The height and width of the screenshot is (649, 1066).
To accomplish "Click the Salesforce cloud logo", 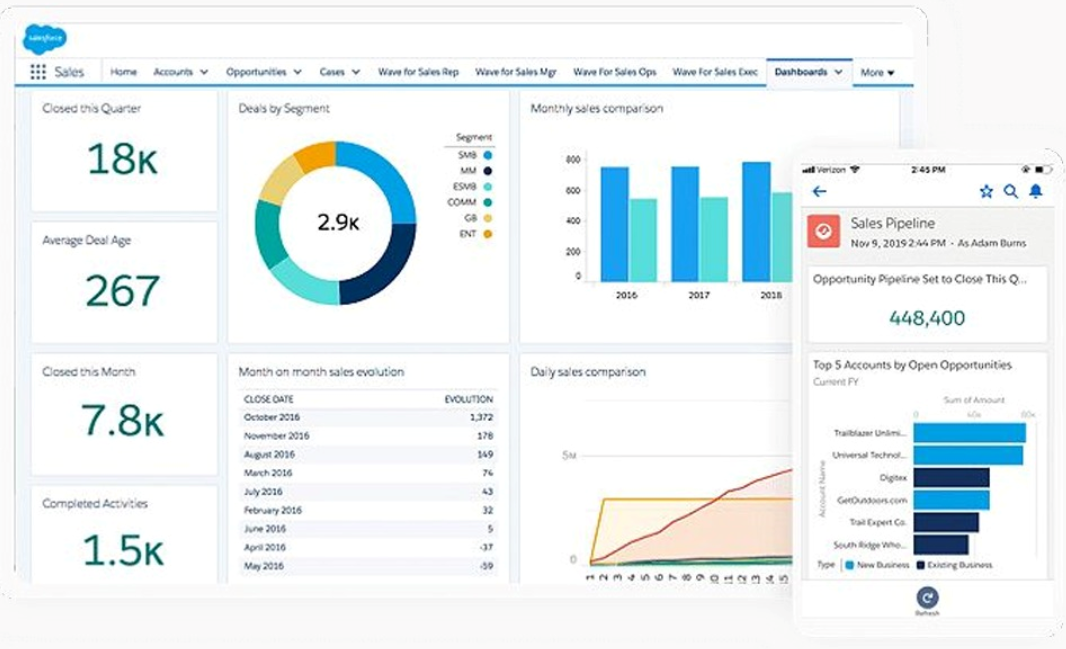I will coord(44,39).
